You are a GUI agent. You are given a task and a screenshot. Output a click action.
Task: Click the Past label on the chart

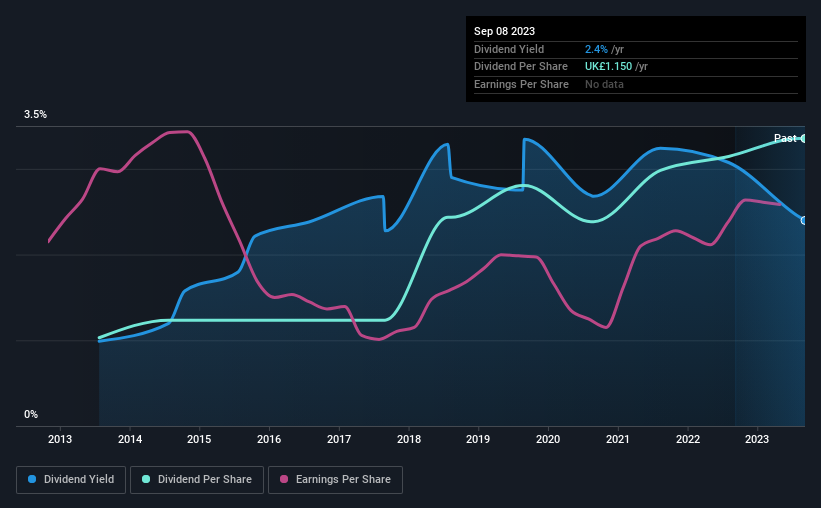785,138
